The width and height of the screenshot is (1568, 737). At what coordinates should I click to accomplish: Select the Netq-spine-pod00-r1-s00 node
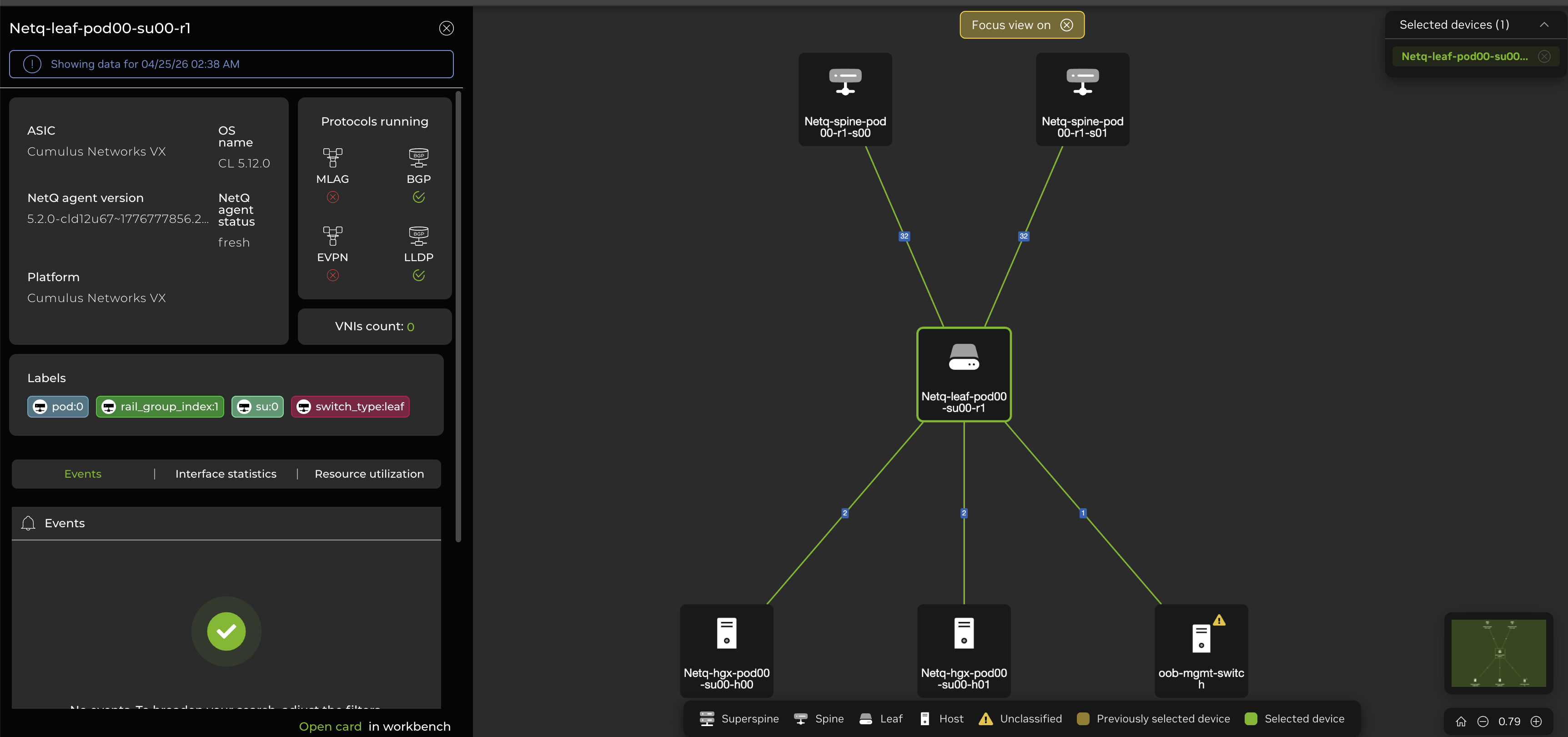click(845, 99)
